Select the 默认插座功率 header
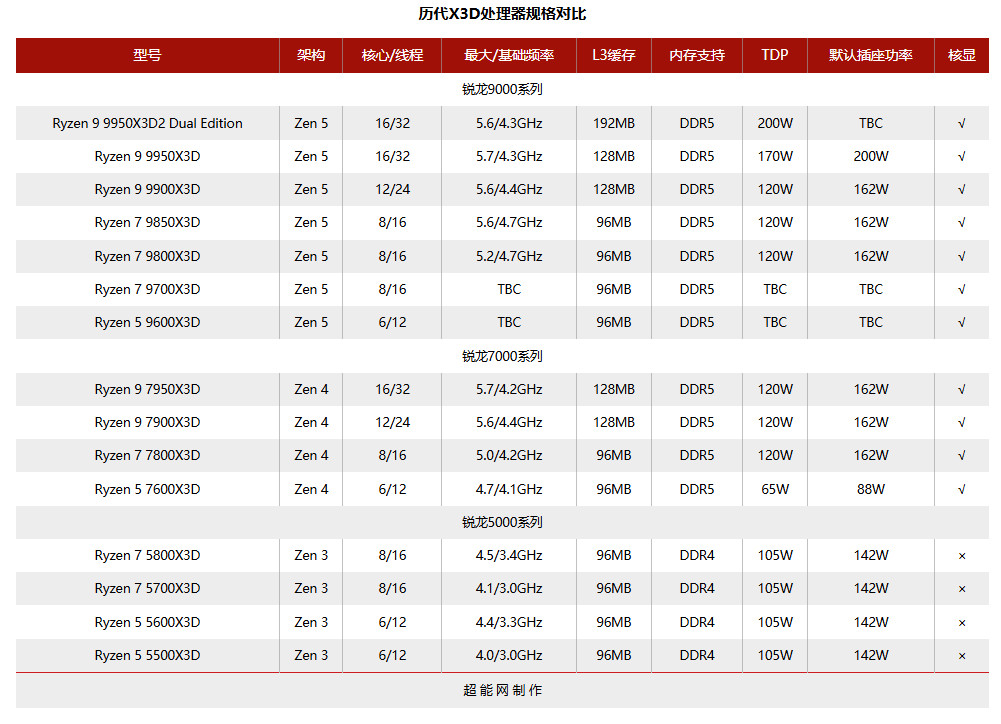Image resolution: width=1001 pixels, height=724 pixels. [870, 56]
